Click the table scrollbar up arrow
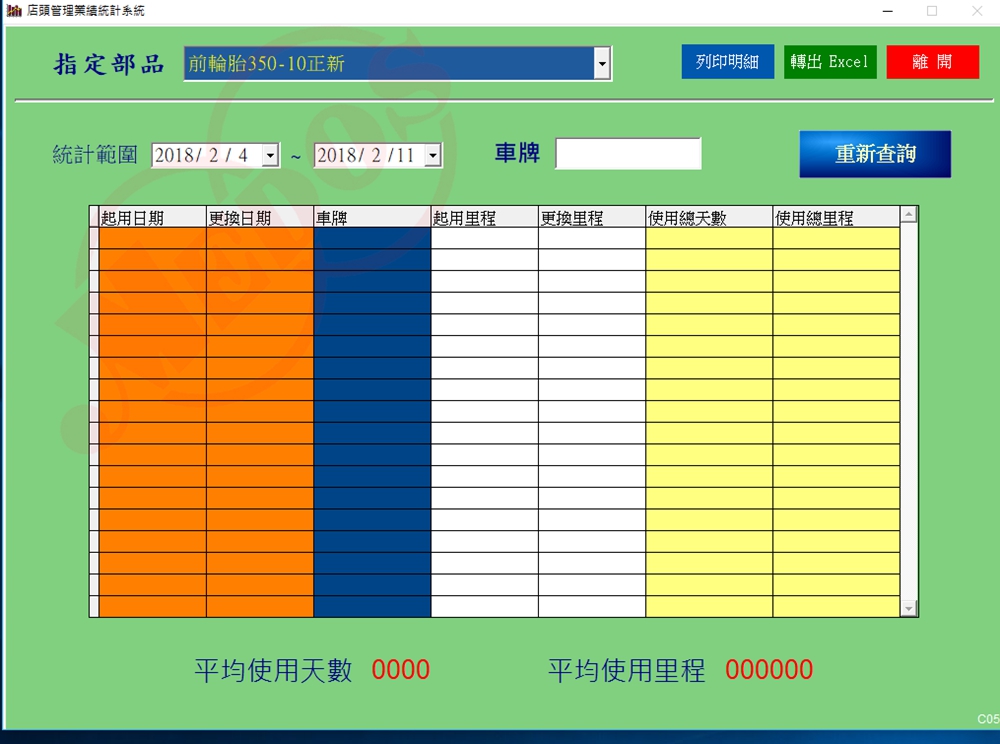The height and width of the screenshot is (744, 1000). (x=908, y=214)
